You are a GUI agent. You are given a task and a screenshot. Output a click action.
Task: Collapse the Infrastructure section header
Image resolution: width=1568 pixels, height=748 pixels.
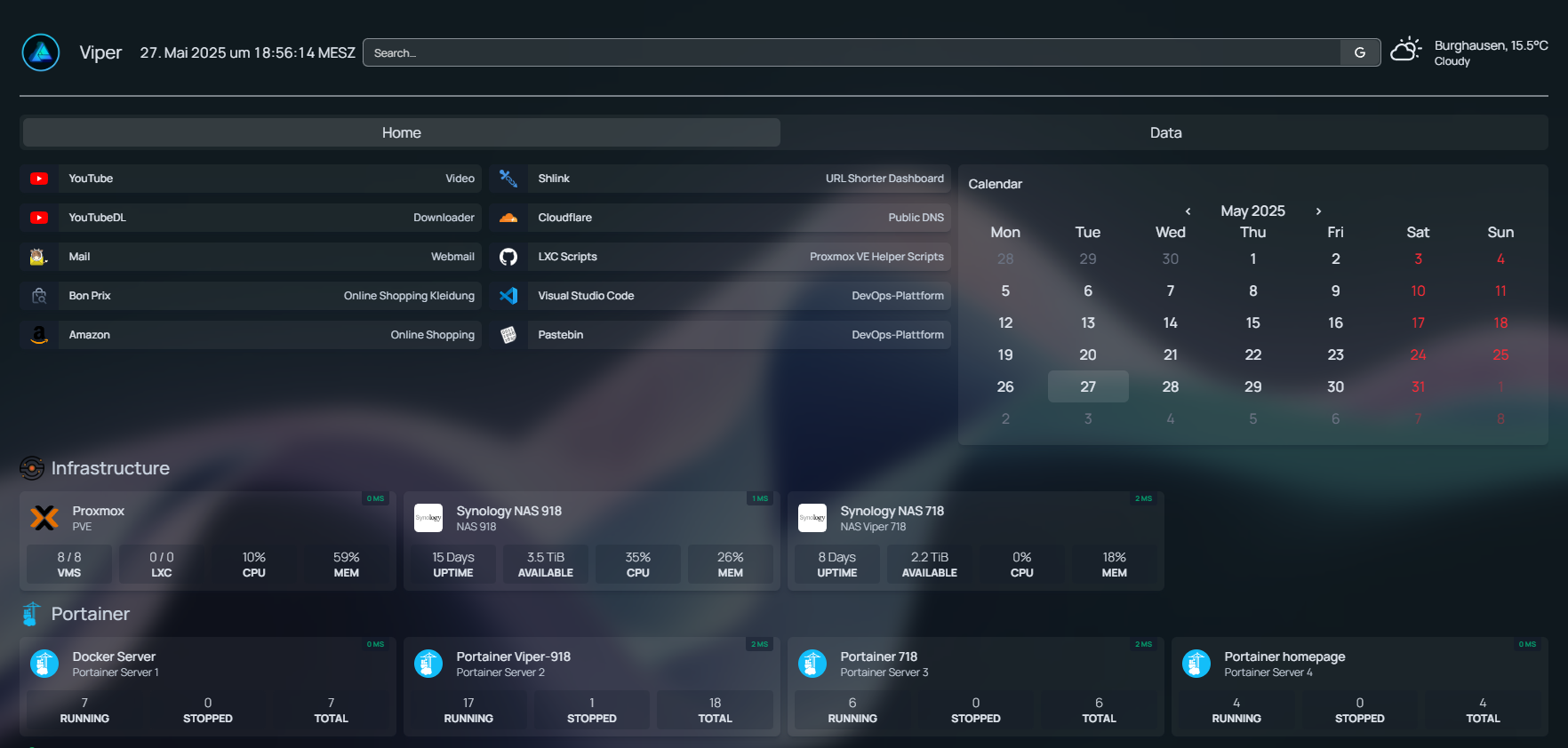point(109,468)
